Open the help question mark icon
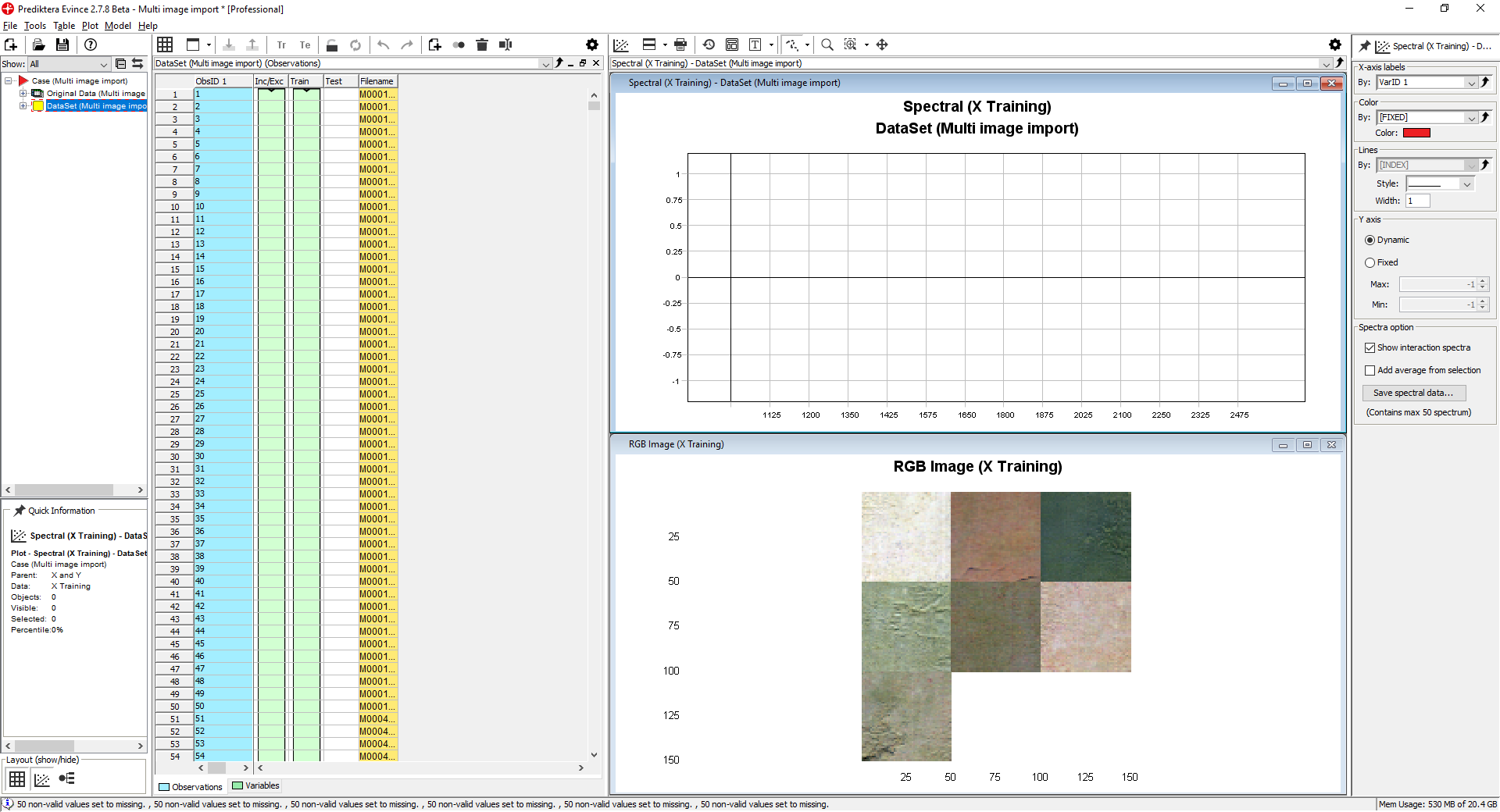 coord(91,45)
